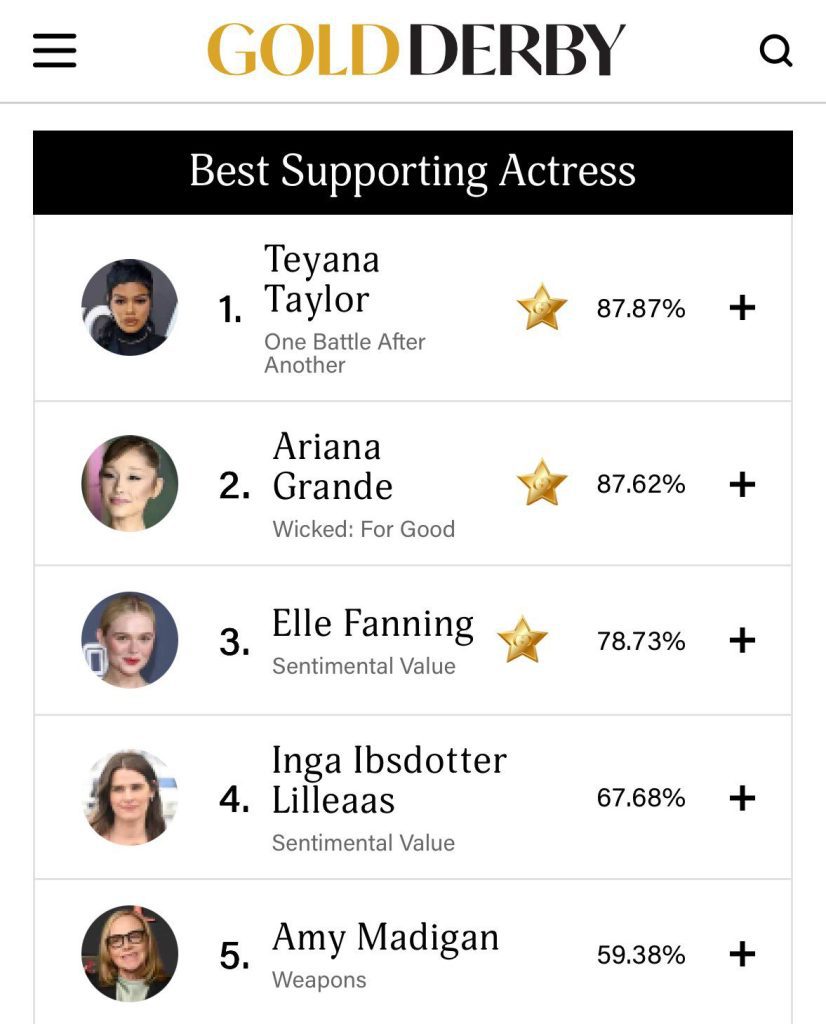The height and width of the screenshot is (1024, 826).
Task: Click Elle Fanning's profile photo
Action: click(x=129, y=640)
